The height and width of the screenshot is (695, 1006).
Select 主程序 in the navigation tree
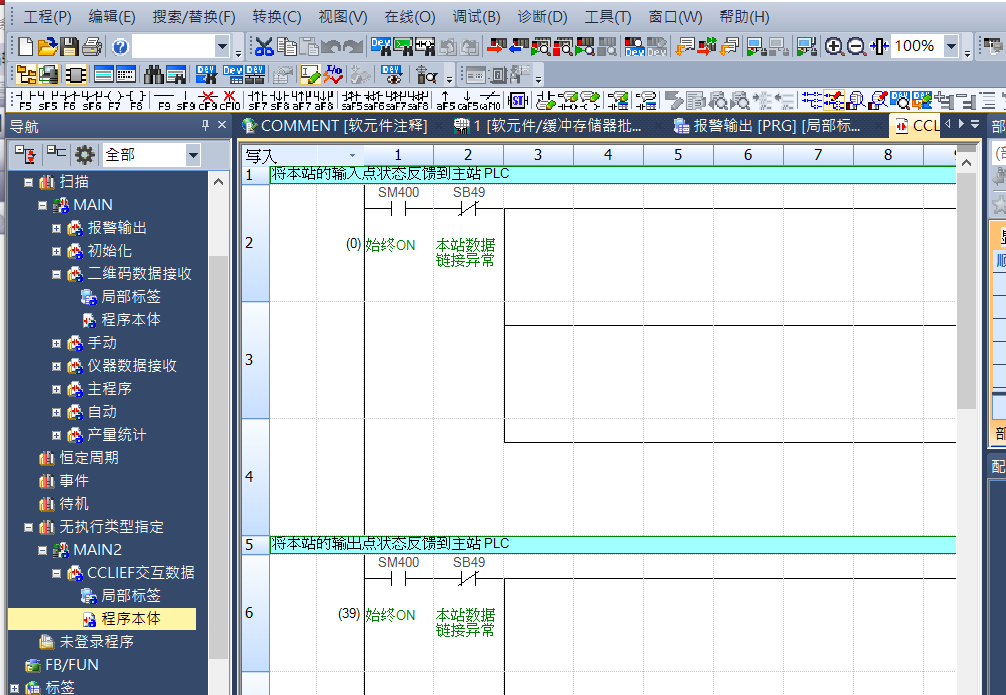coord(109,388)
